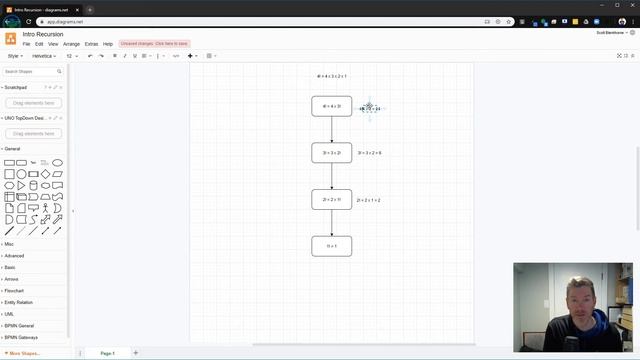Screen dimensions: 640x360
Task: Select the trapezoid shape
Action: (x=45, y=197)
